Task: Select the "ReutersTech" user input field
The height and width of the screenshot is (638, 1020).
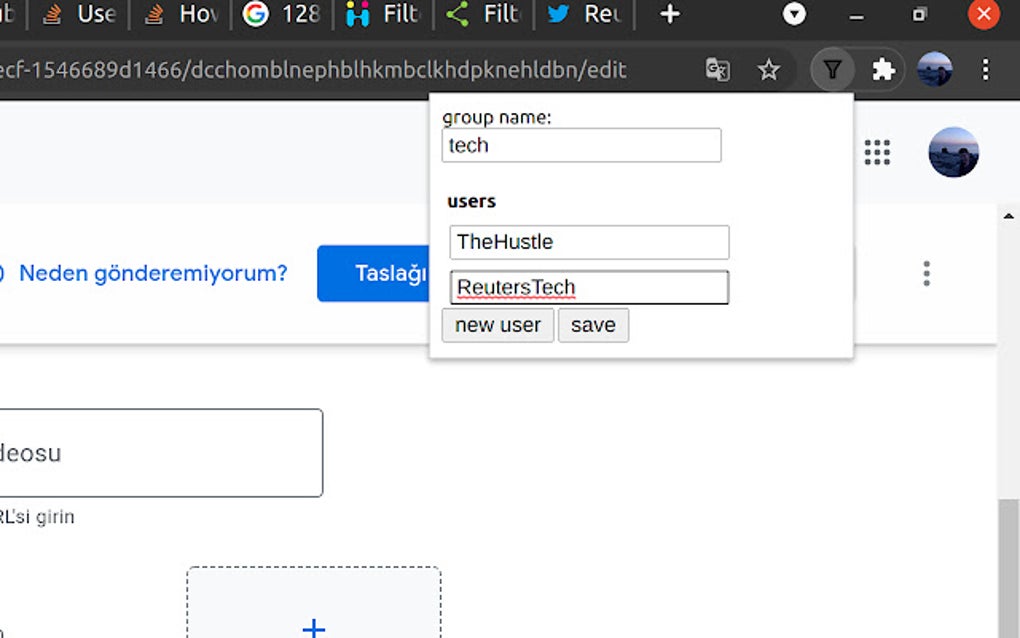Action: (x=588, y=287)
